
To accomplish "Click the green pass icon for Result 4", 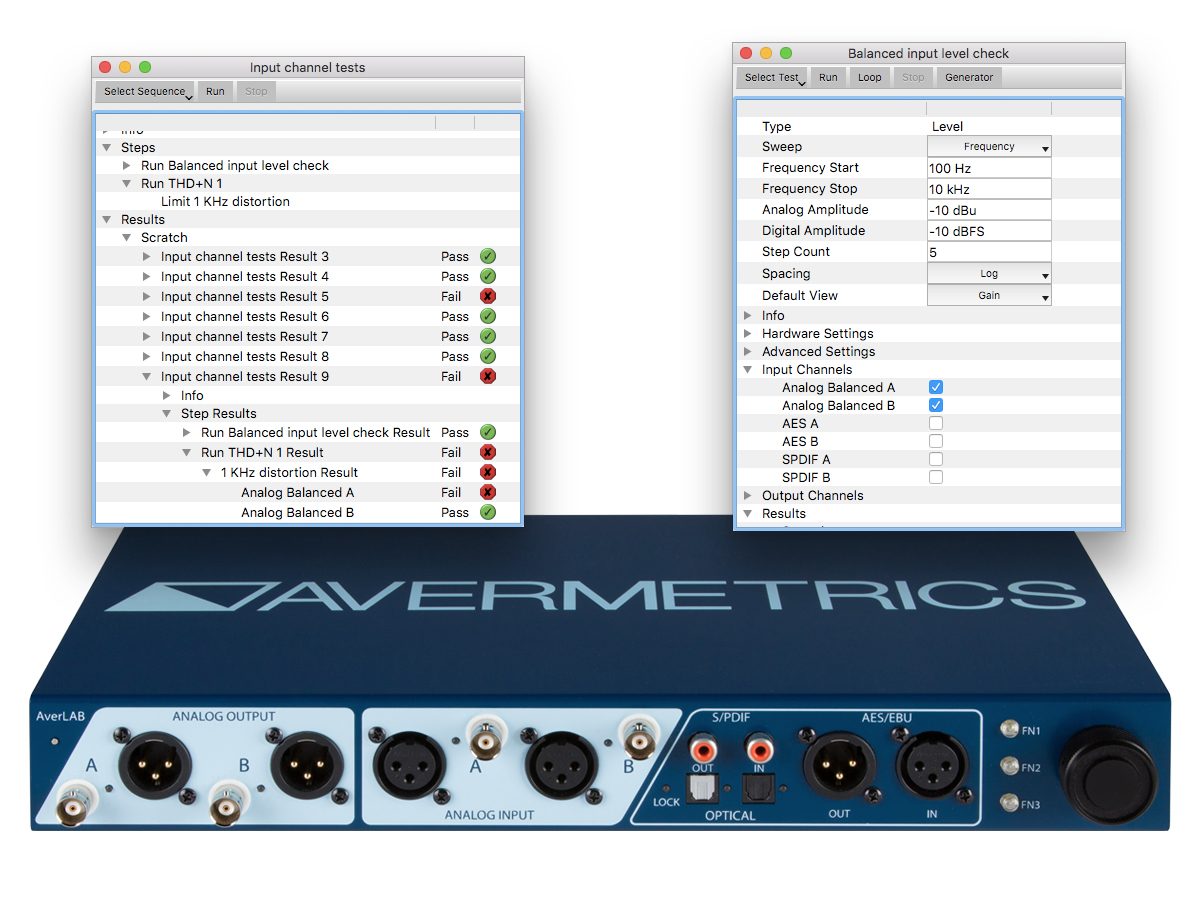I will 488,276.
